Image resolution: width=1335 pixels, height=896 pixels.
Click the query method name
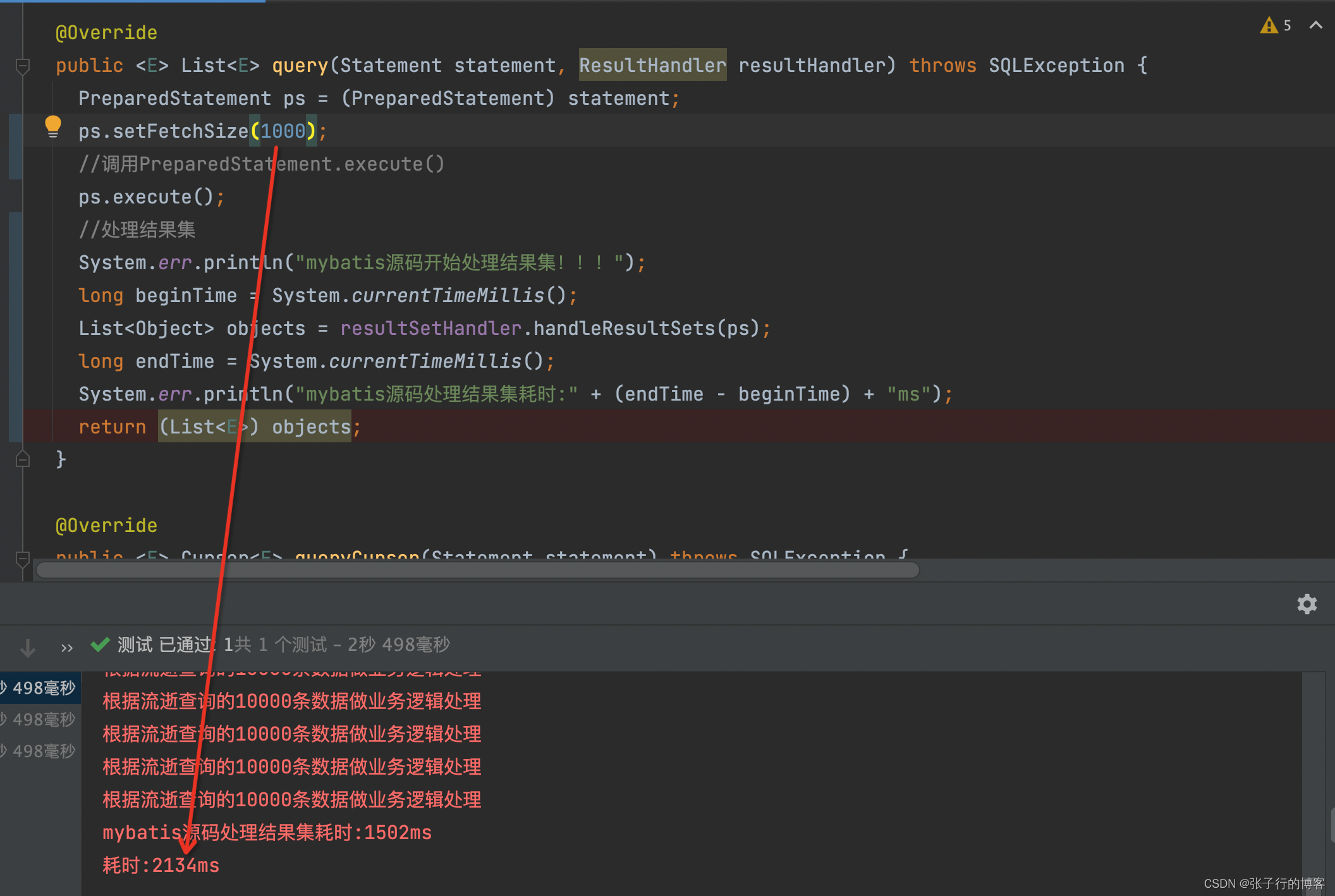300,65
